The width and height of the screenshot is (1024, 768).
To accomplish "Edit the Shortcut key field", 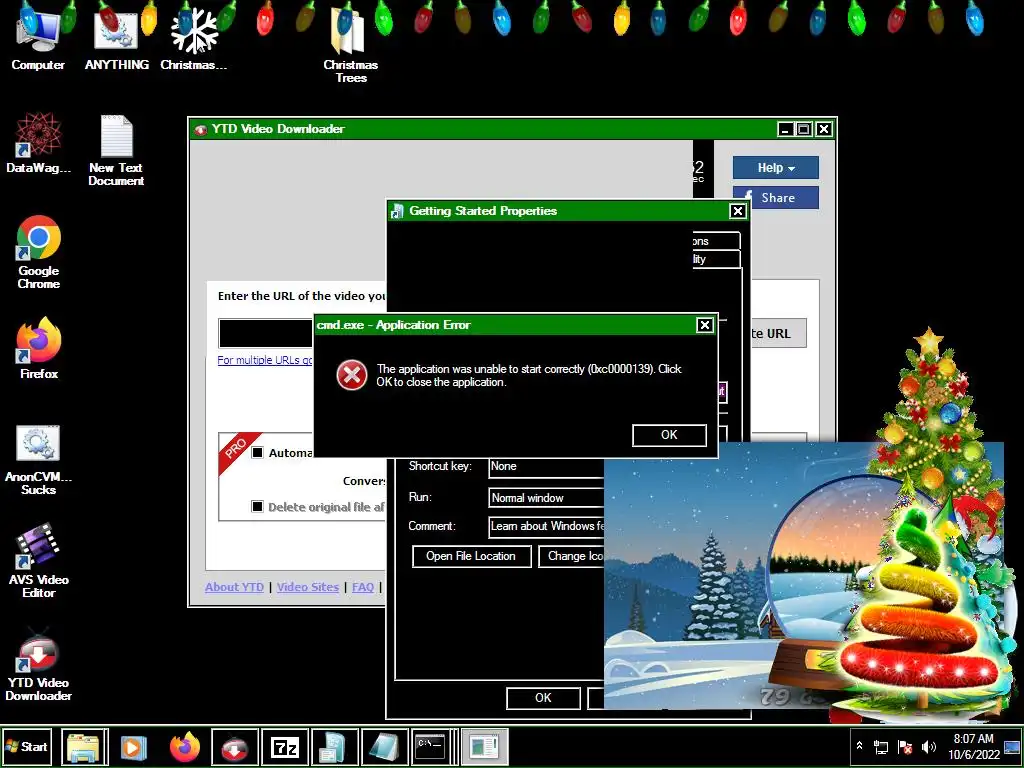I will pos(546,466).
